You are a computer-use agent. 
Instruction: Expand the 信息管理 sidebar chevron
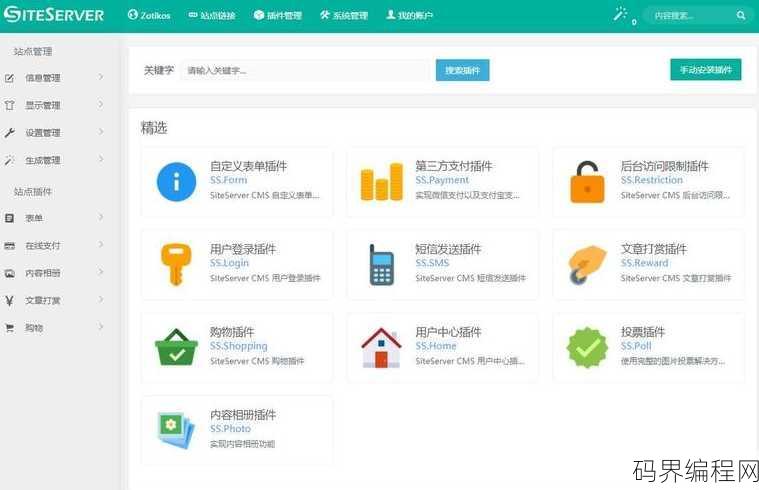(x=101, y=77)
